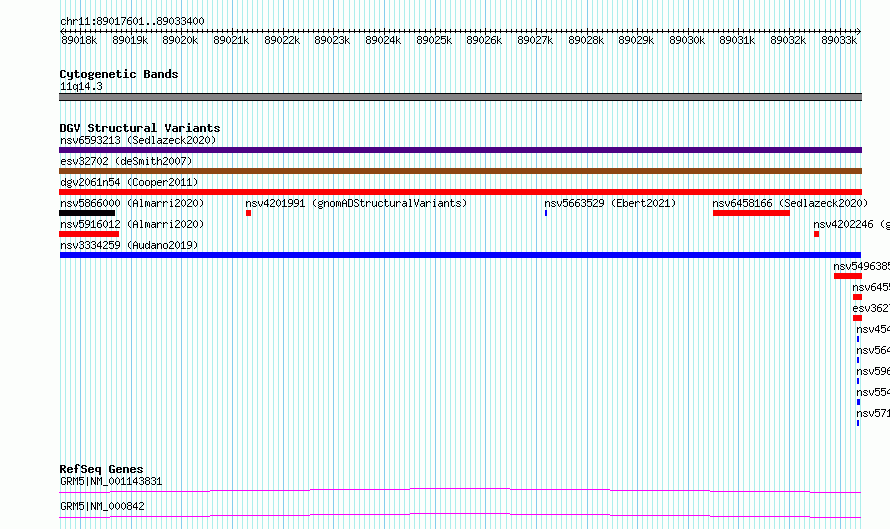This screenshot has height=529, width=890.
Task: Click the red bar under the nsv645 label
Action: pyautogui.click(x=858, y=297)
